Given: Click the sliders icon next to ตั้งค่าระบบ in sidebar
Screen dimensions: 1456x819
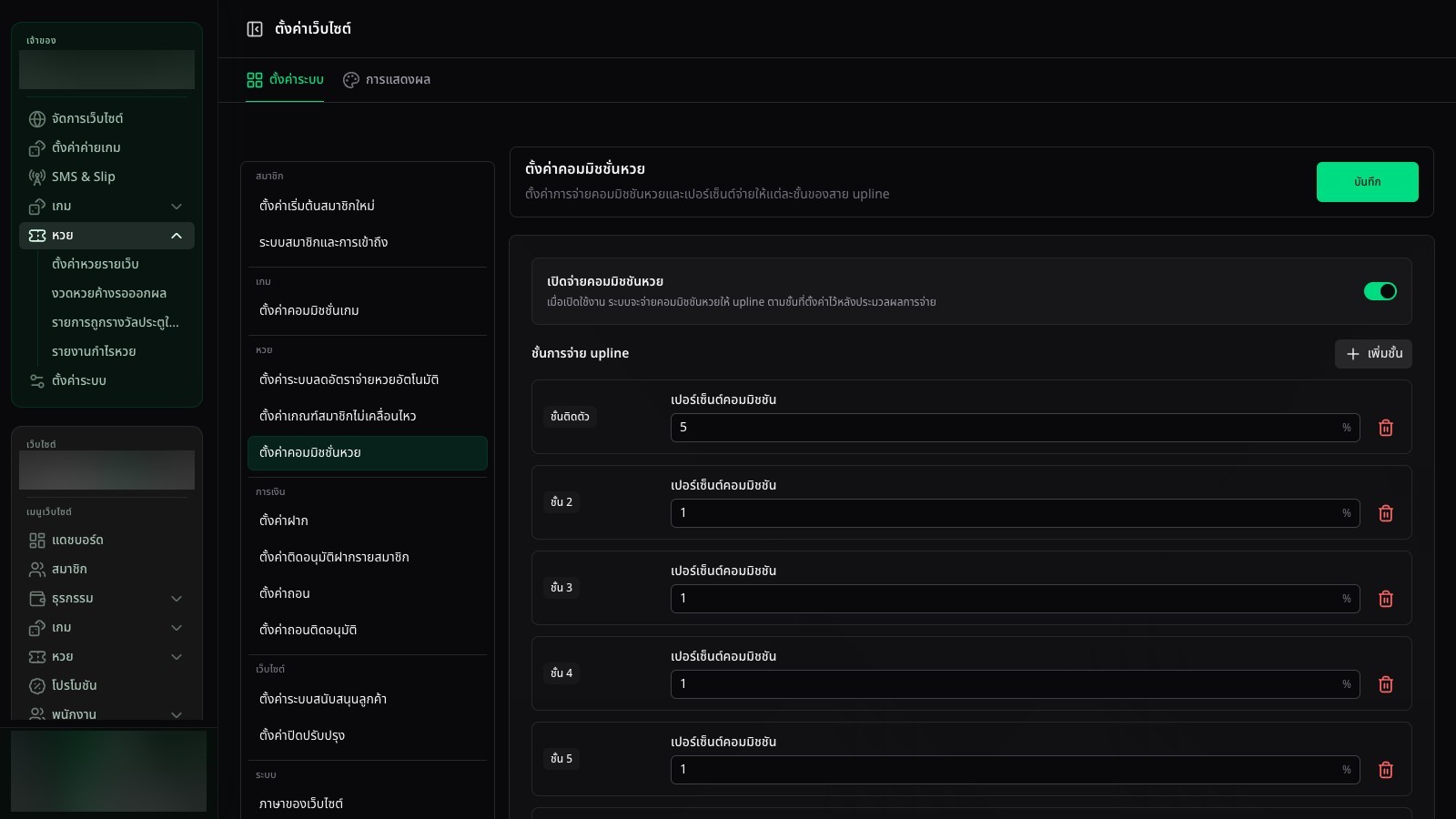Looking at the screenshot, I should coord(37,381).
